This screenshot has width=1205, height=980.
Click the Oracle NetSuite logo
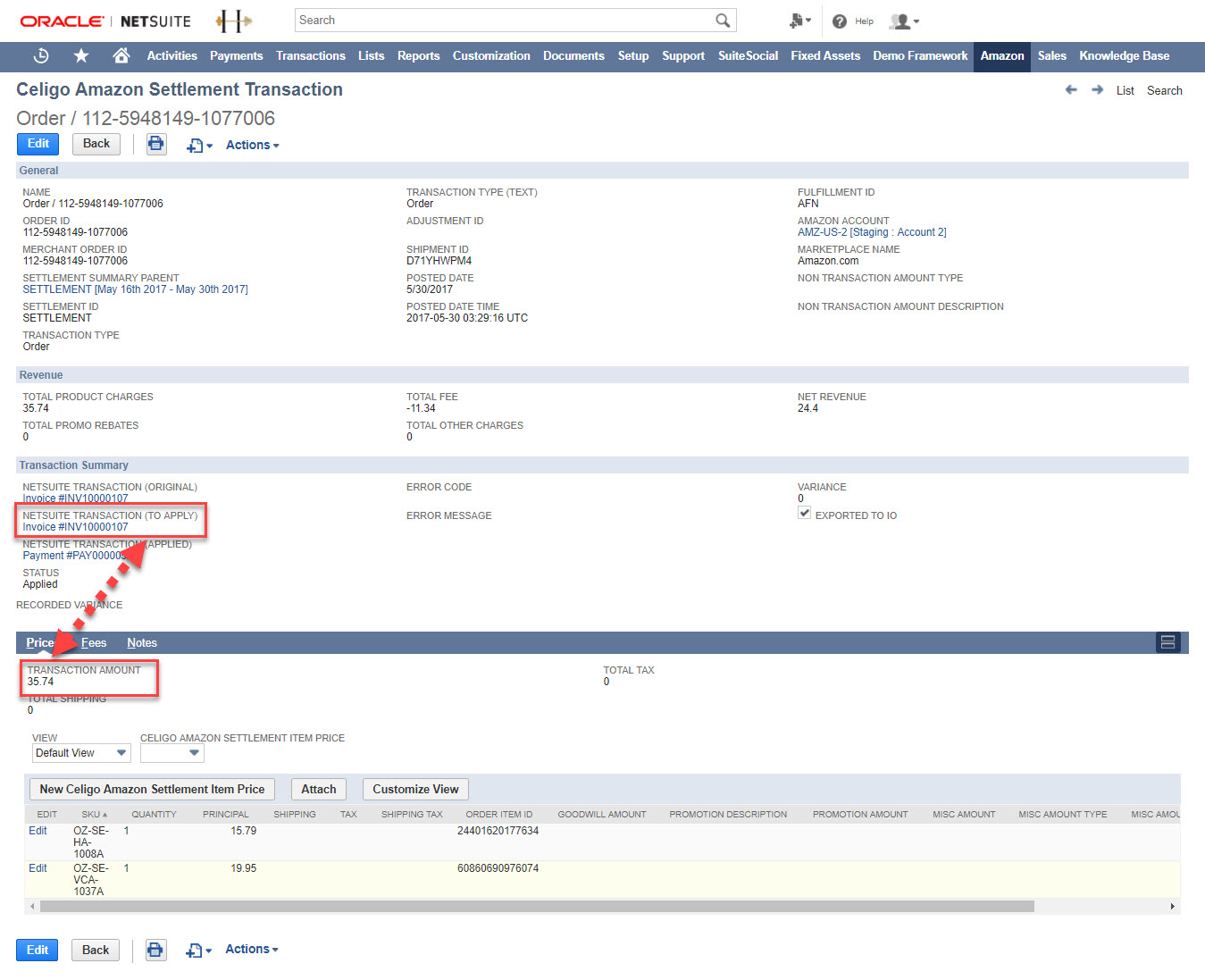[105, 21]
